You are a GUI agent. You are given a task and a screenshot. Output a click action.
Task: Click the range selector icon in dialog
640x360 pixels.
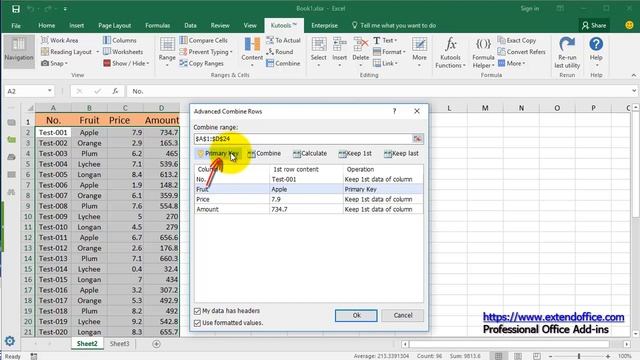[x=417, y=139]
